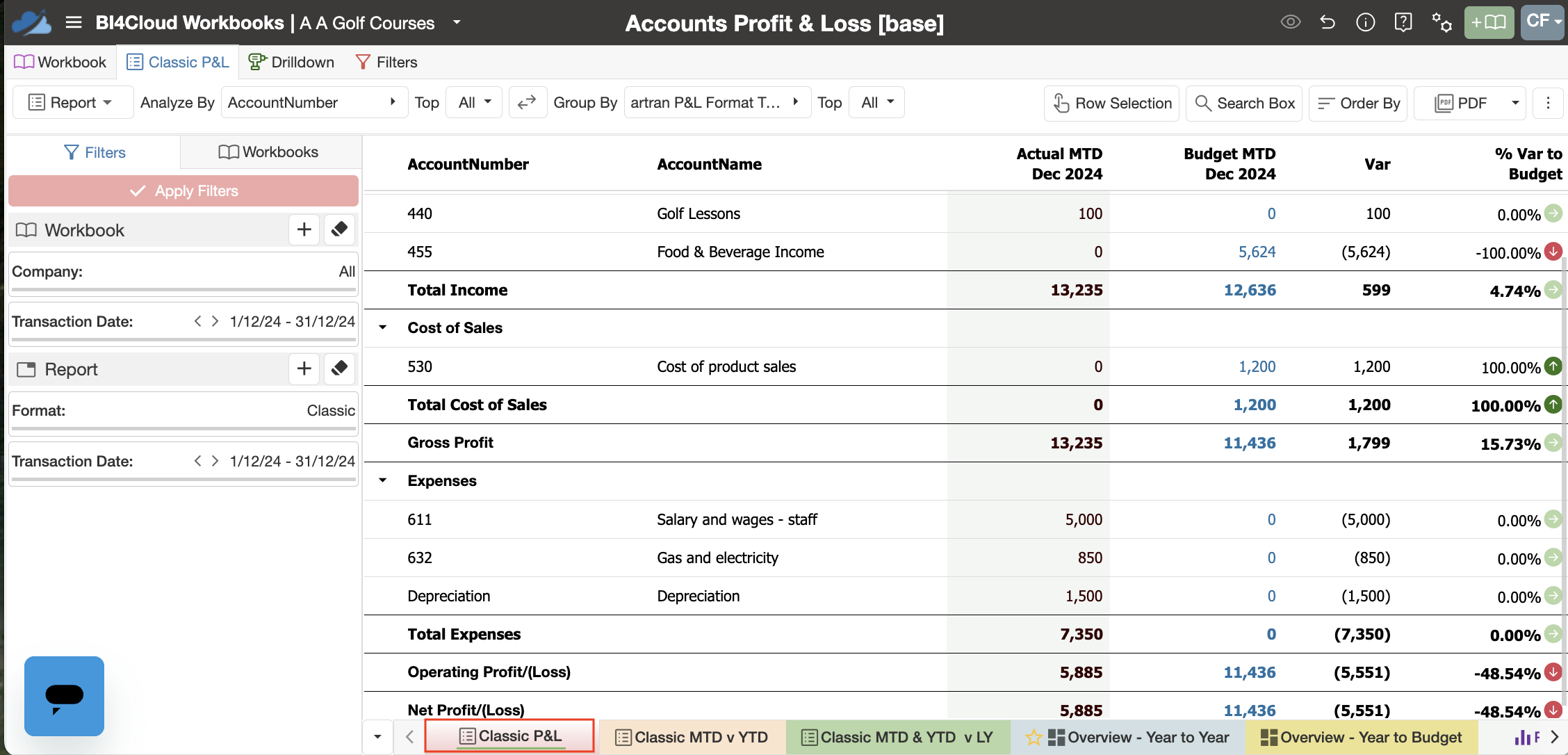1568x755 pixels.
Task: Open the hamburger main menu
Action: tap(74, 23)
